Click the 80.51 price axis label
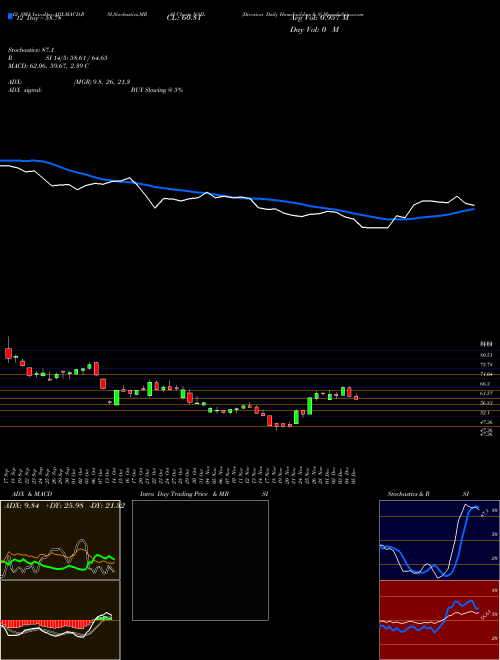The image size is (500, 660). (x=487, y=355)
